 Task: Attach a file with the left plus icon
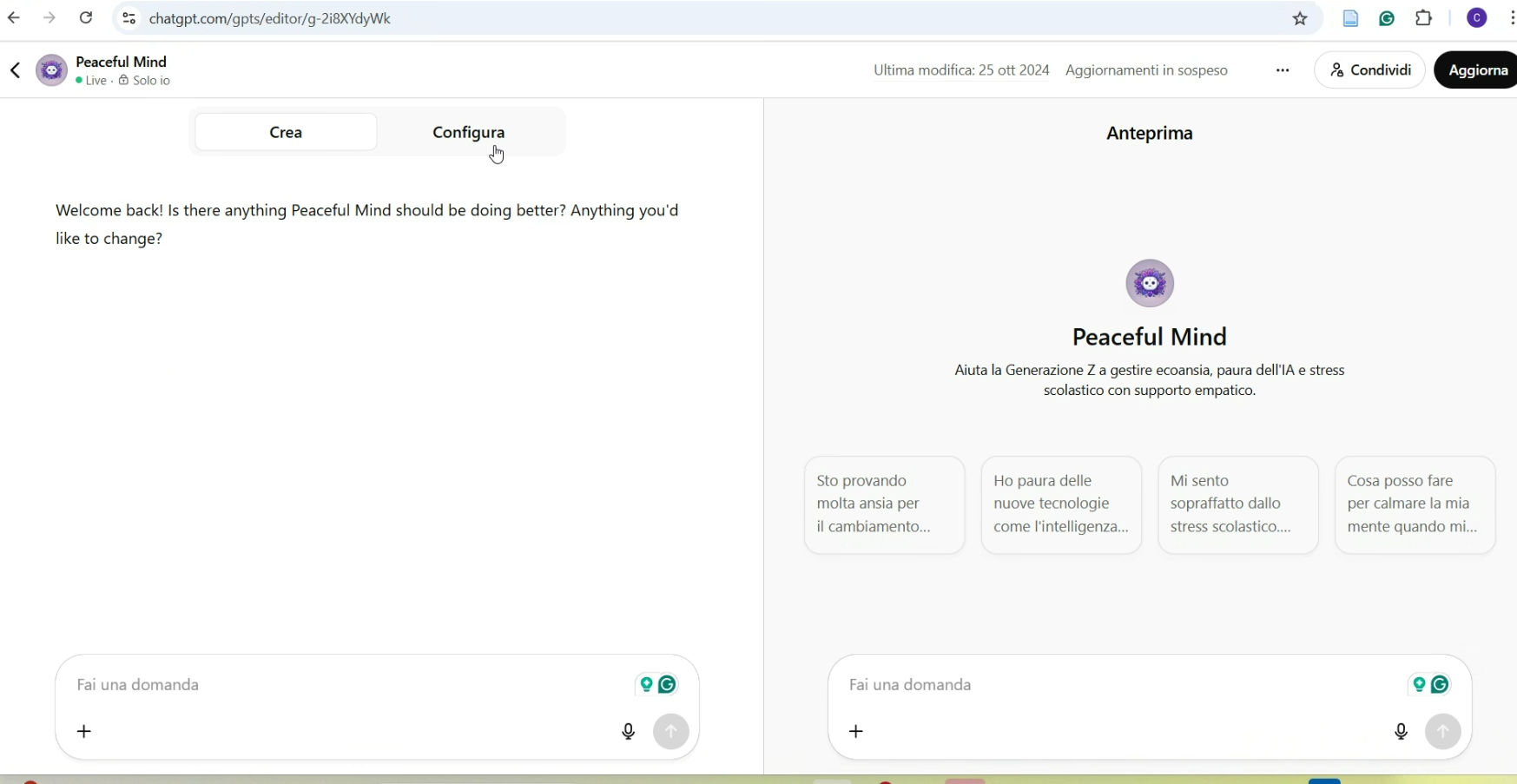click(84, 732)
